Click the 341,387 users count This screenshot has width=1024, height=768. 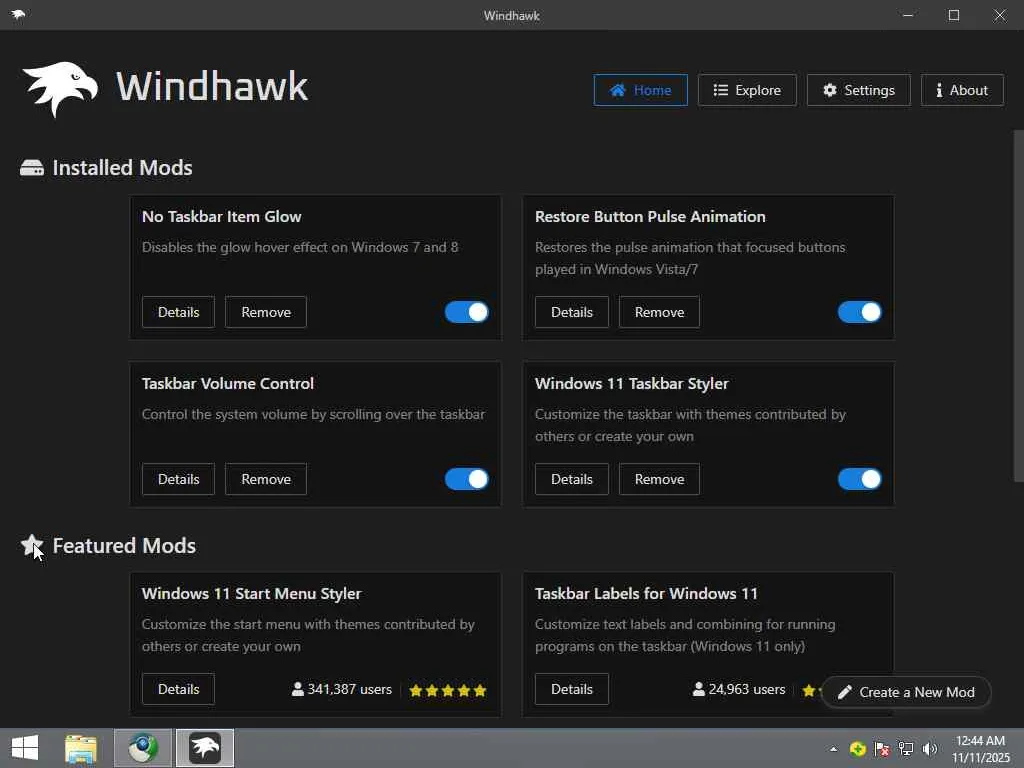342,690
